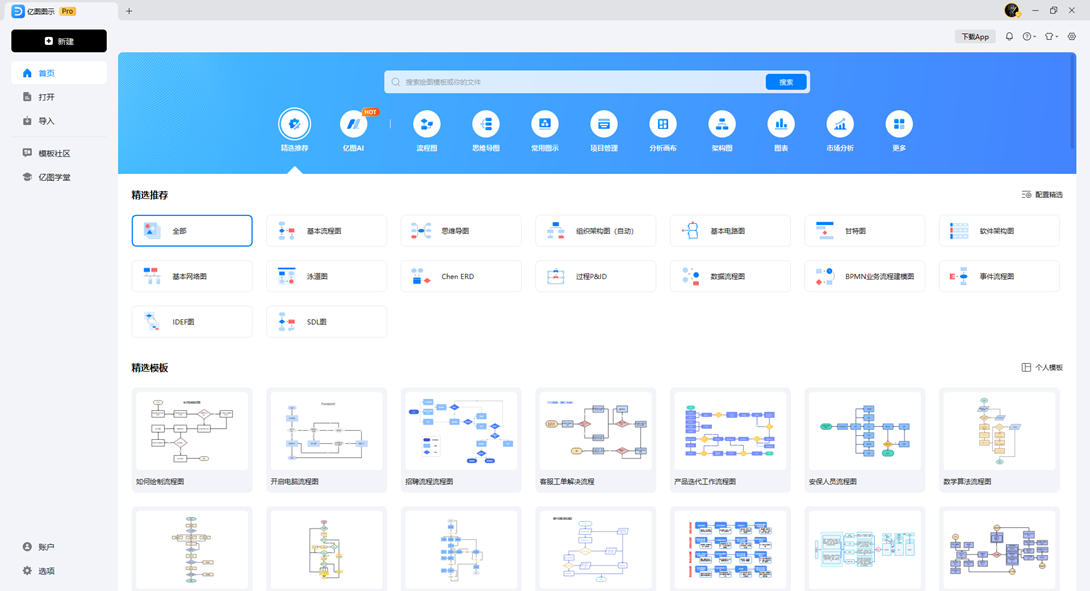The image size is (1090, 591).
Task: Select the 架构图 category icon
Action: [722, 124]
